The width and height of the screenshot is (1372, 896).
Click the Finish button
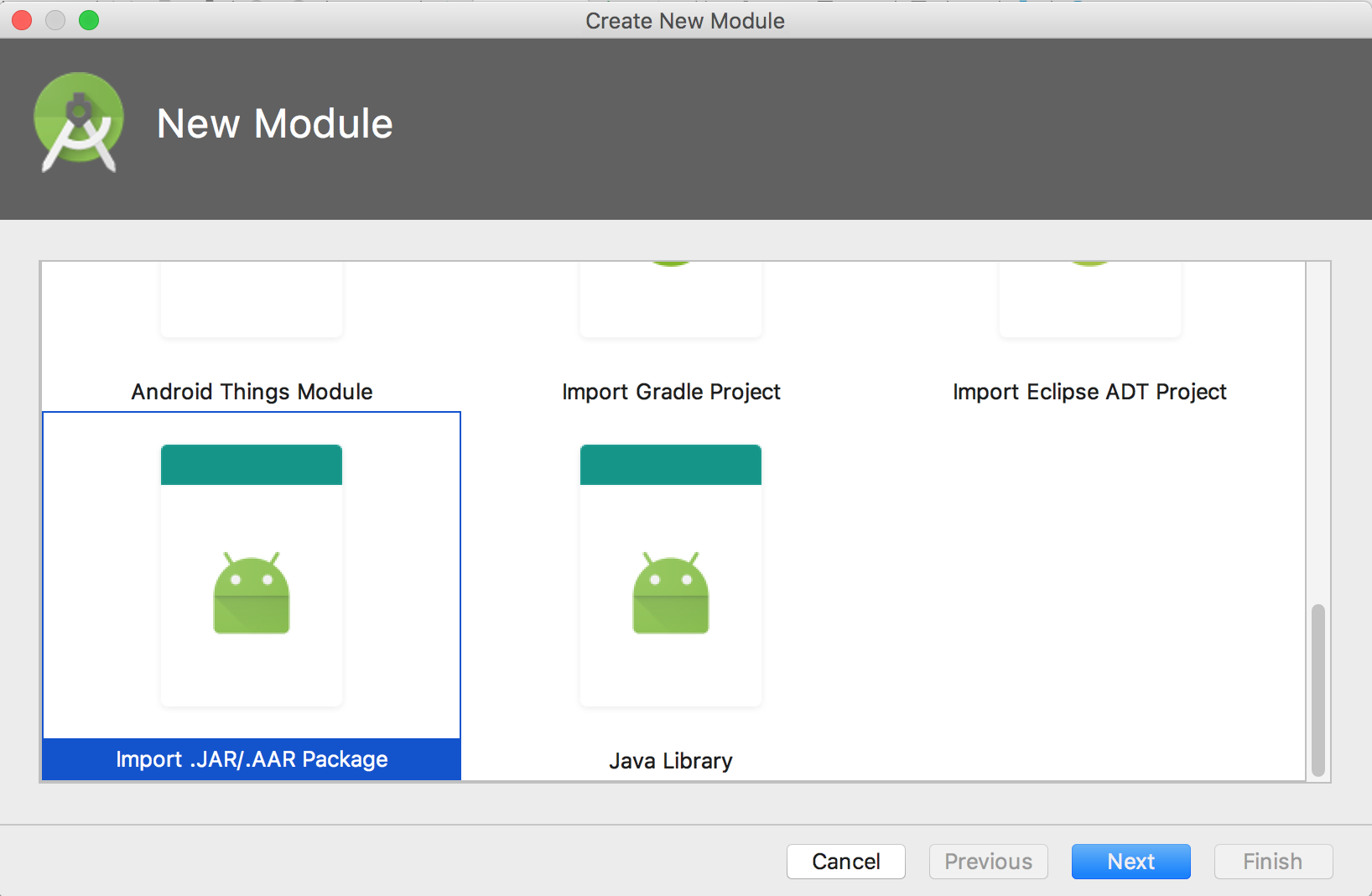click(x=1273, y=862)
